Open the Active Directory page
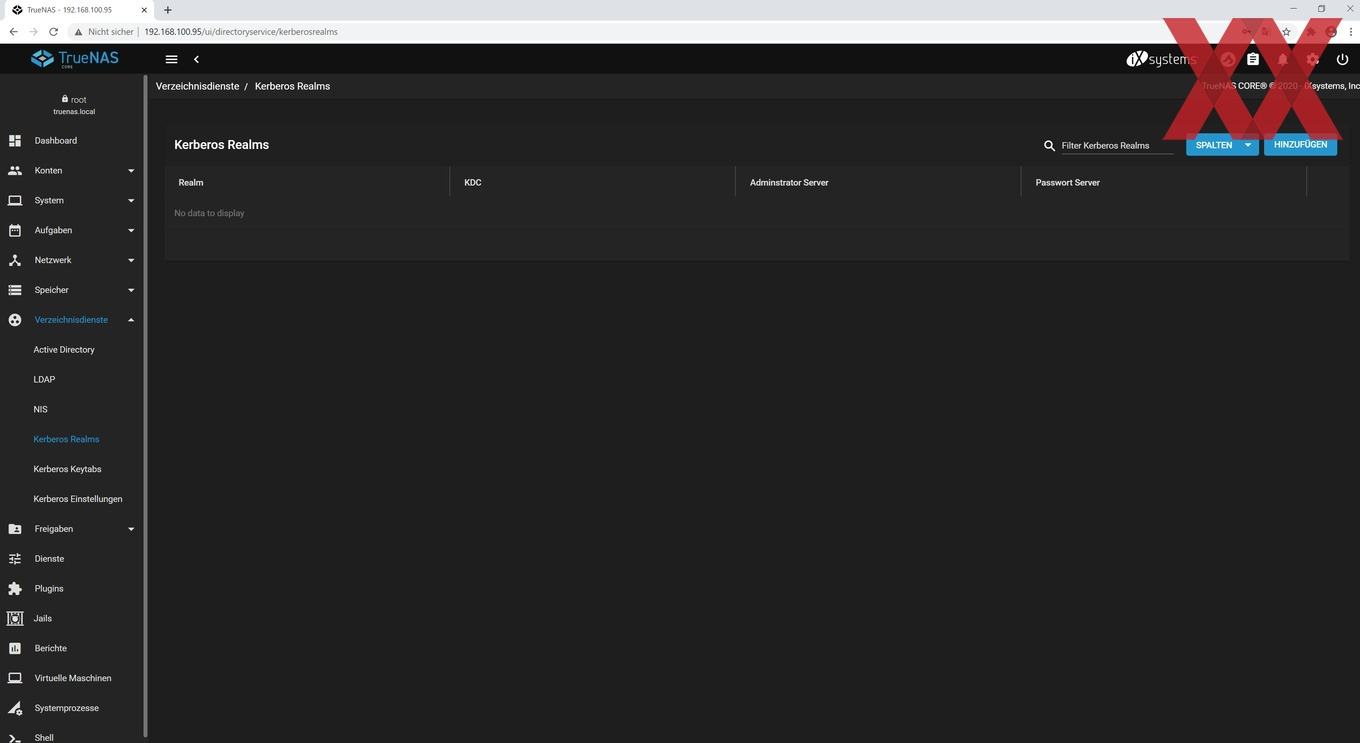The height and width of the screenshot is (743, 1360). click(64, 350)
